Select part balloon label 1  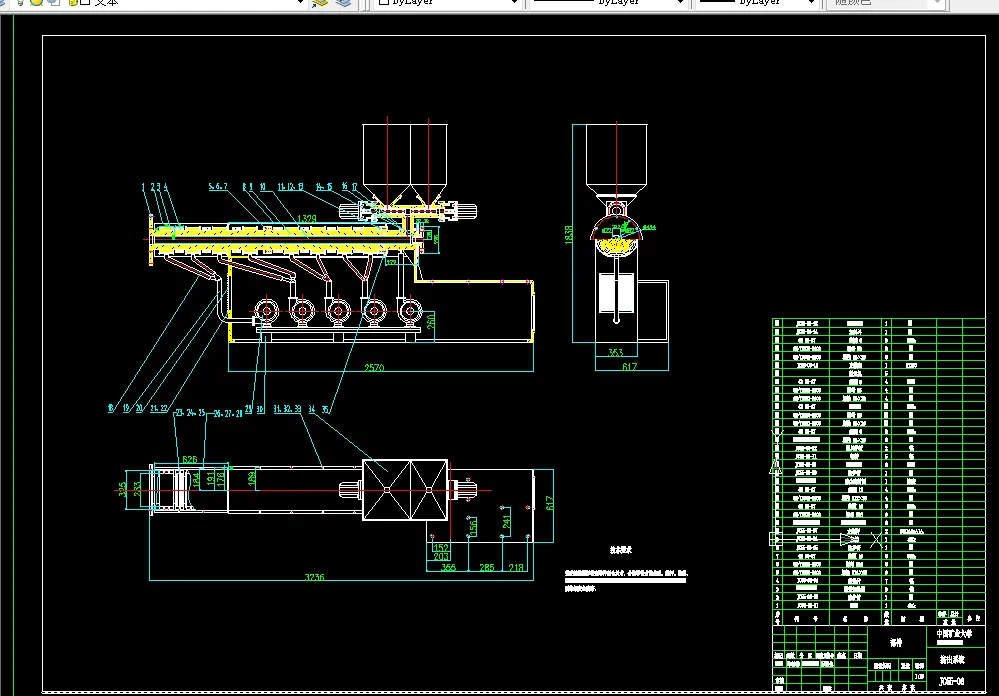click(143, 187)
